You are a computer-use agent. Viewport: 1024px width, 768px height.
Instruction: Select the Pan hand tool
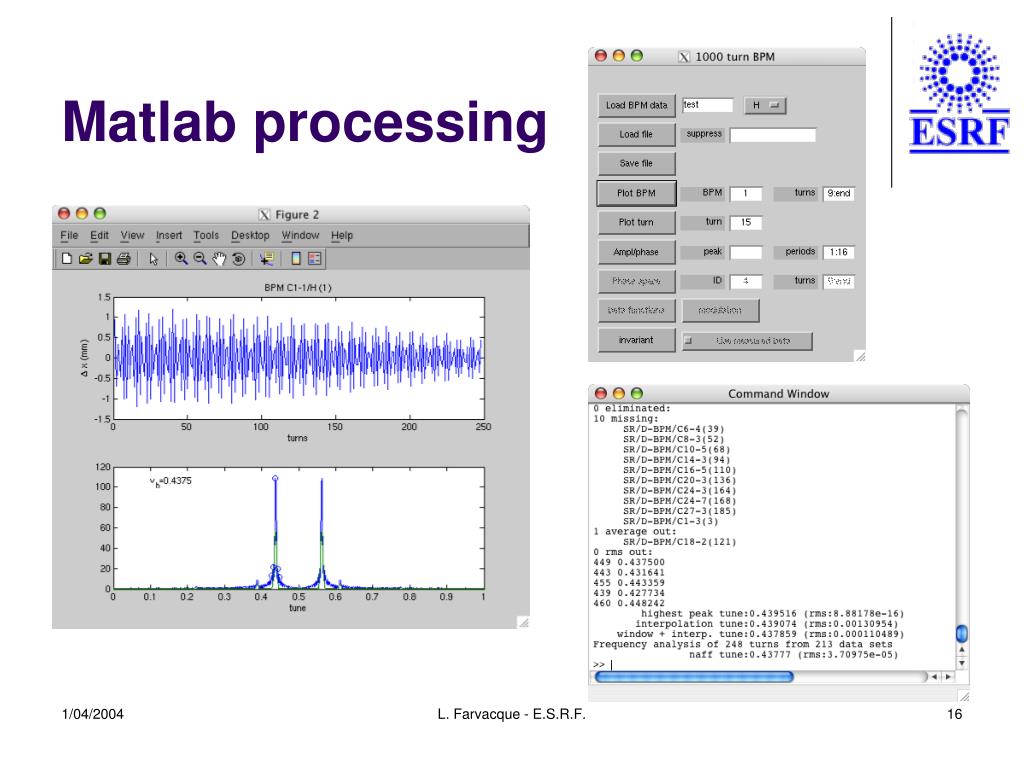pos(219,259)
